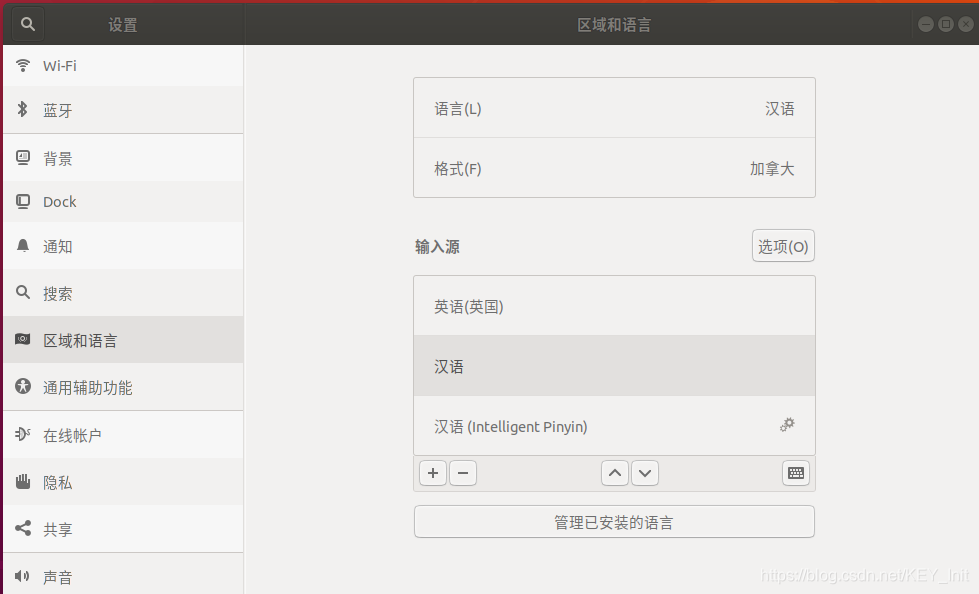
Task: Click the 语言(L) language row
Action: [614, 108]
